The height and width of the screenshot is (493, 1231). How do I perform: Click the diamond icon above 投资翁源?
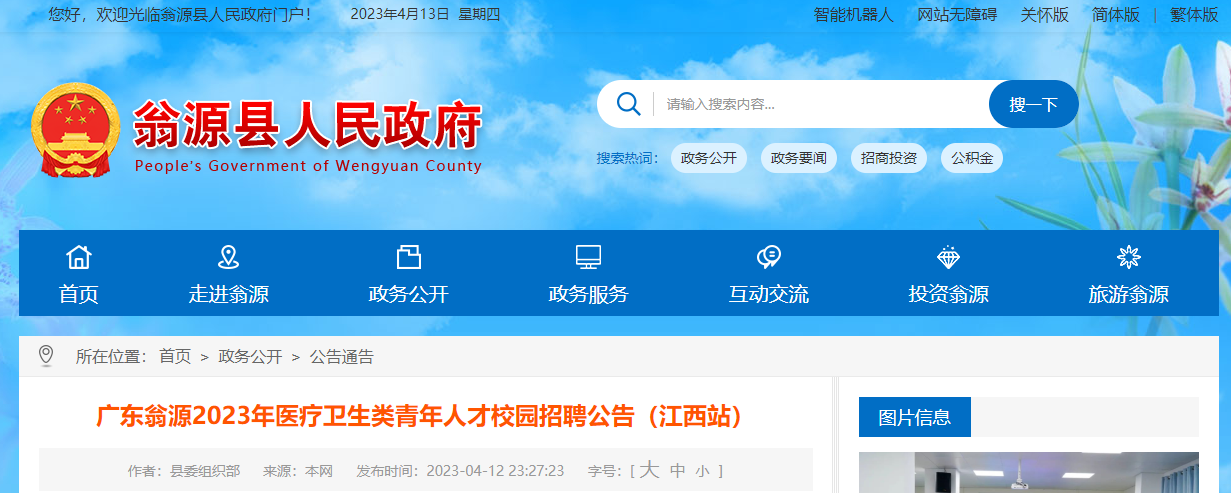[x=948, y=257]
